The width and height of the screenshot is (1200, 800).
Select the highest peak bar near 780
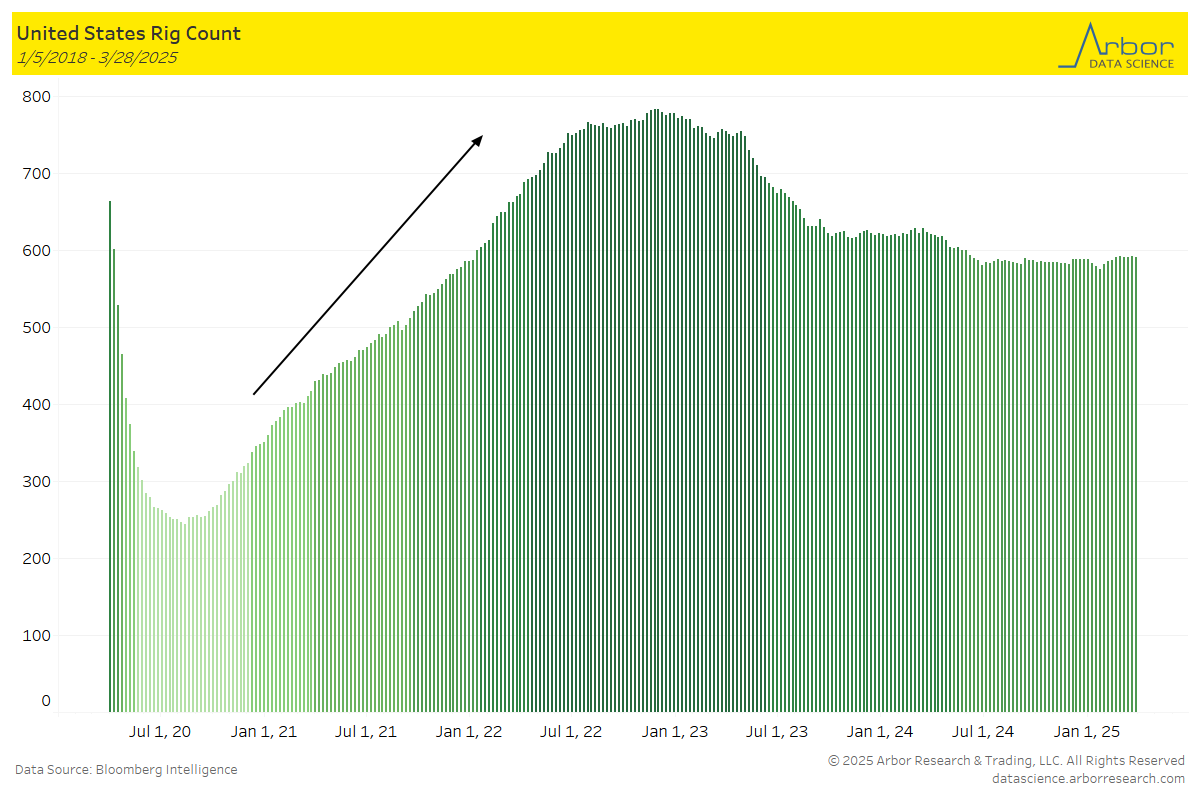pos(655,400)
